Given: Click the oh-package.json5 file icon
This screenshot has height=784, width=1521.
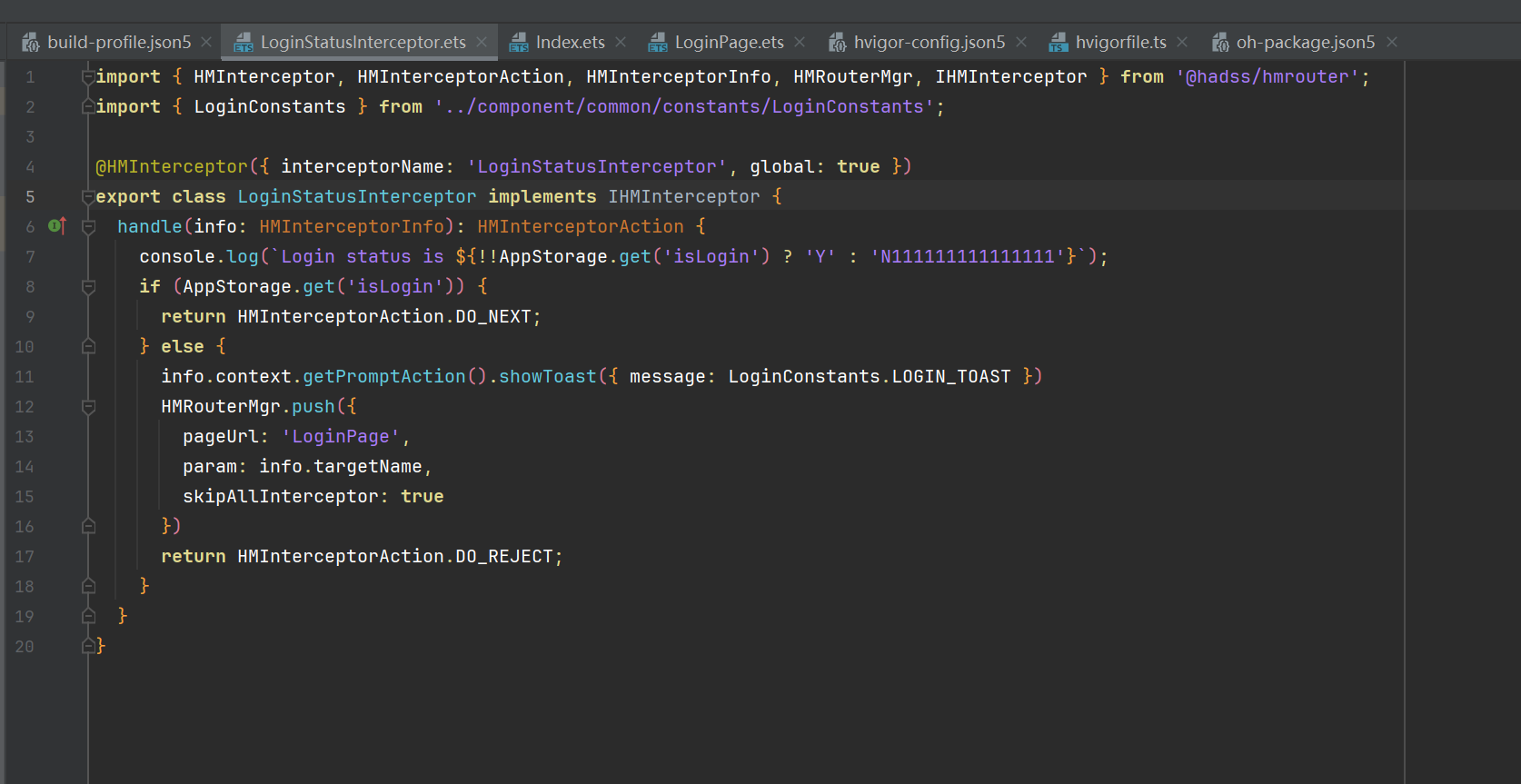Looking at the screenshot, I should coord(1220,43).
